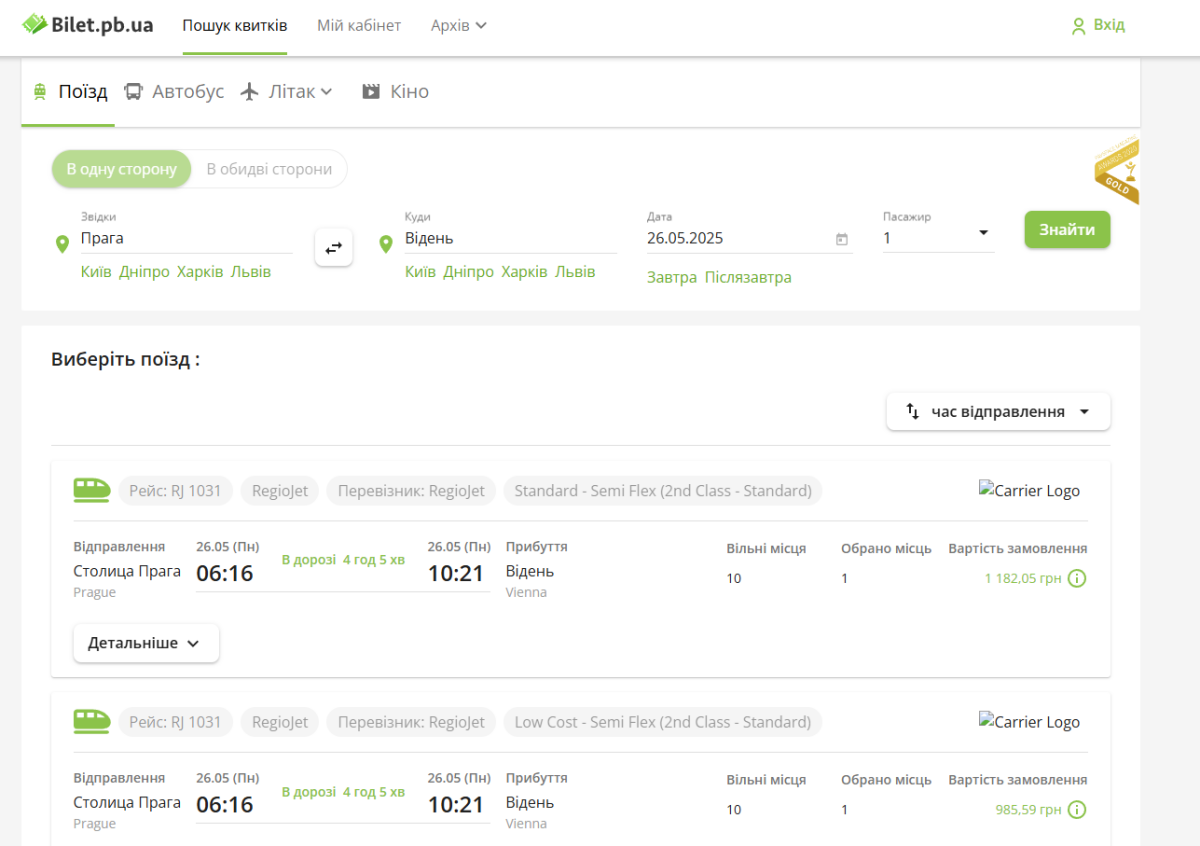Click the Bilet.pb.ua logo
Image resolution: width=1200 pixels, height=846 pixels.
(x=88, y=25)
